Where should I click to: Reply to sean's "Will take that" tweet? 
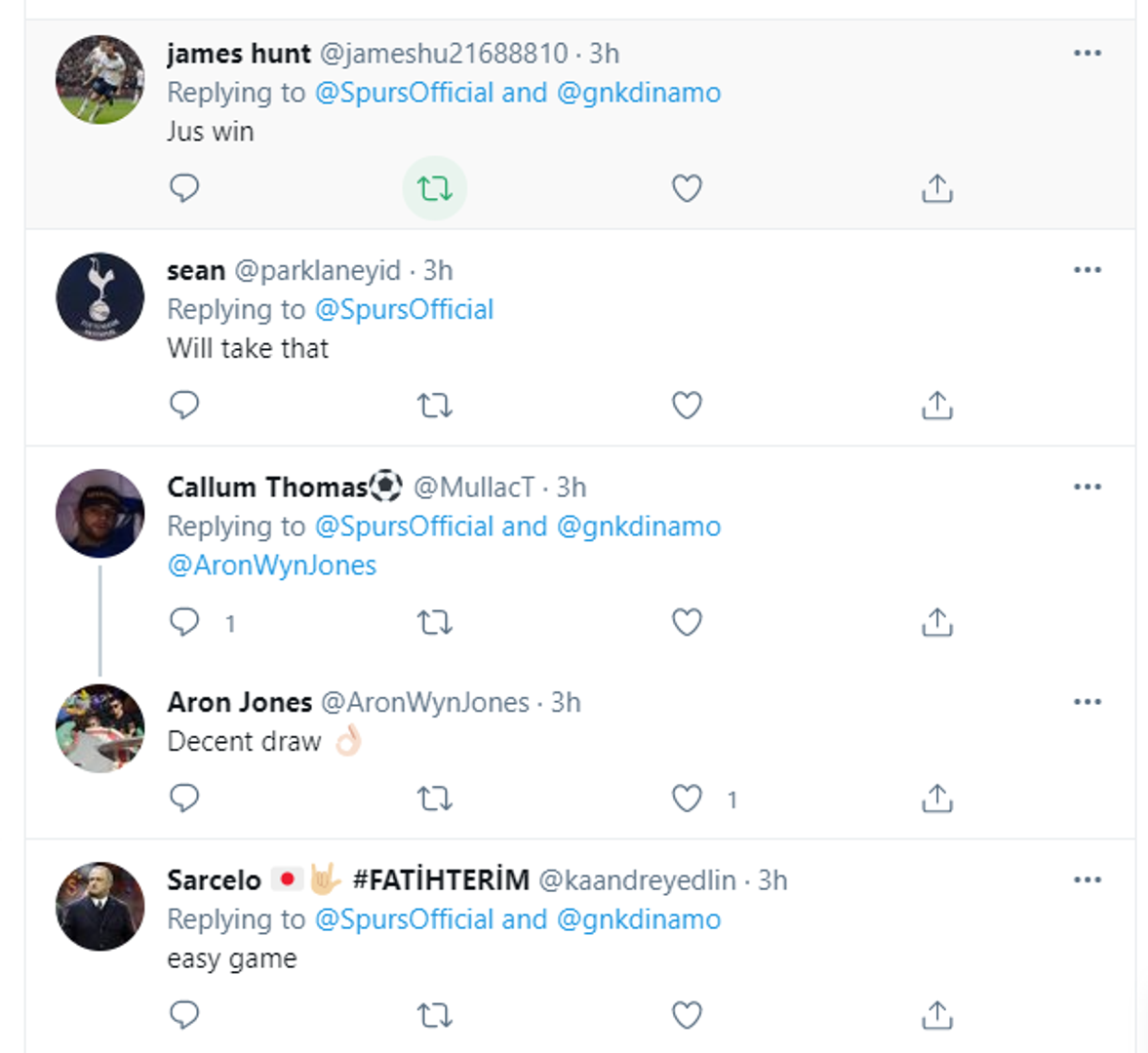coord(184,405)
